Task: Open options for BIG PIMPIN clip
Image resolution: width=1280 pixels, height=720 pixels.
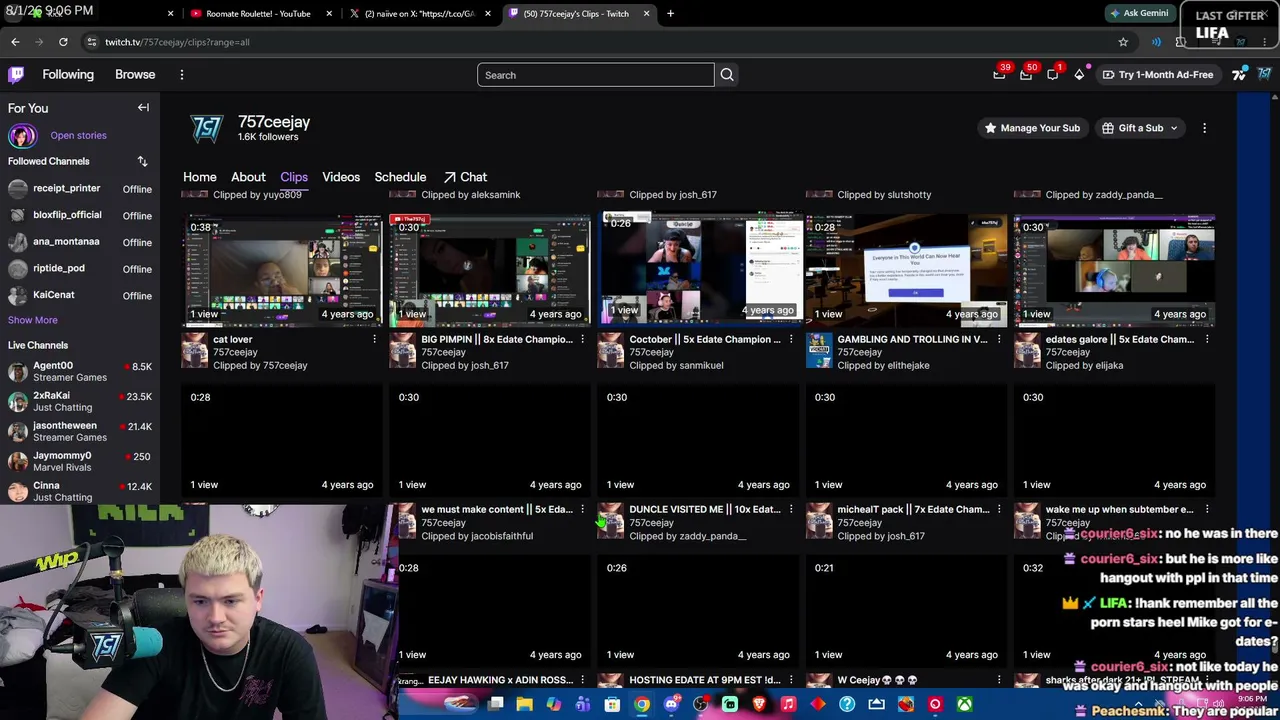Action: [x=582, y=340]
